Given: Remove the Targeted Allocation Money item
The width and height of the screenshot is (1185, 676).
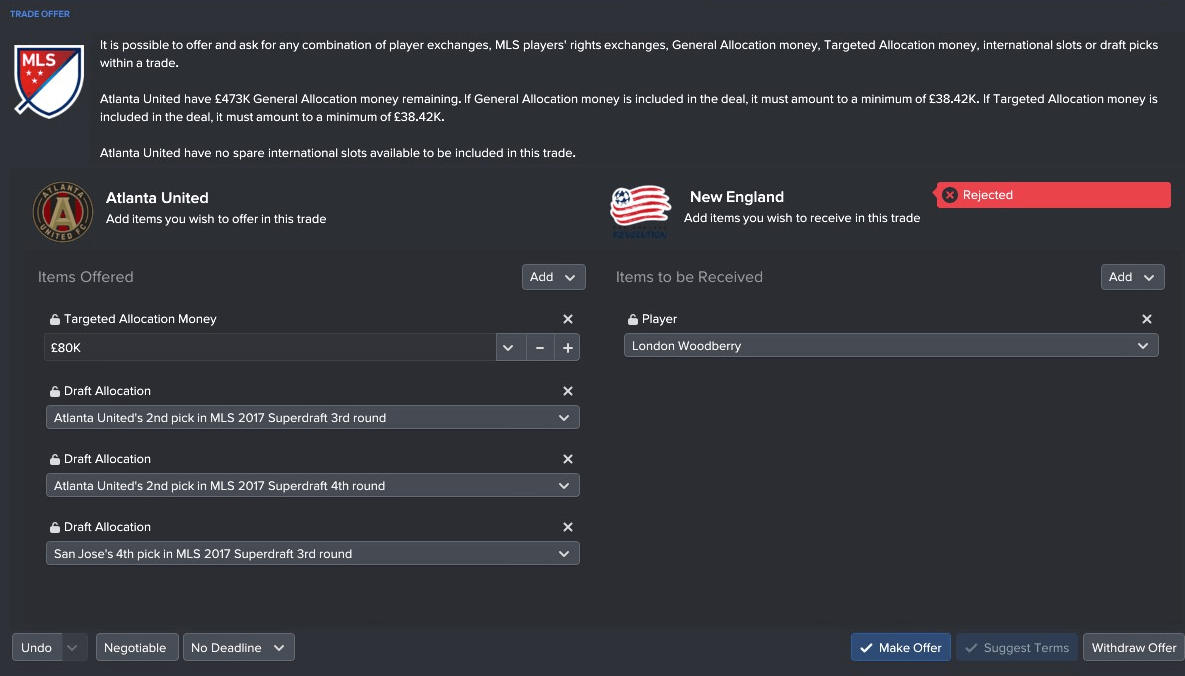Looking at the screenshot, I should pos(568,319).
